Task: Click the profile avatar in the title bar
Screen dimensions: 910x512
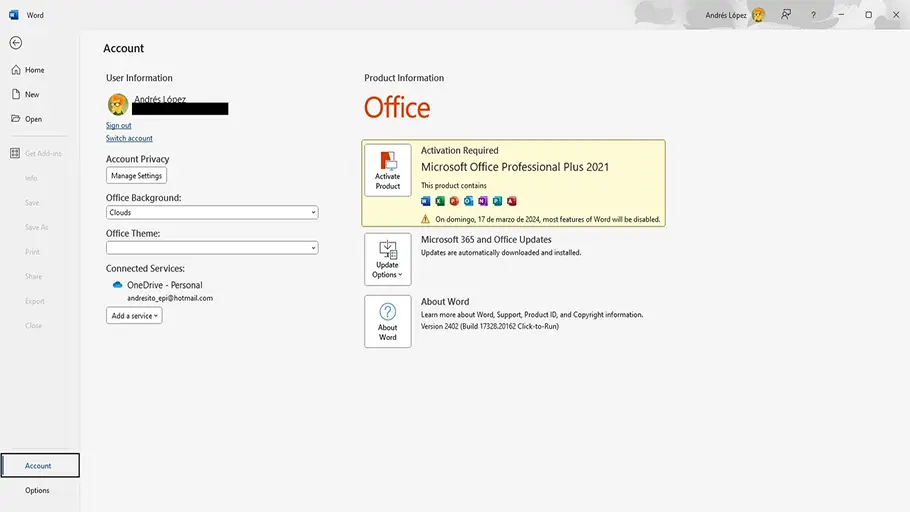Action: [x=758, y=15]
